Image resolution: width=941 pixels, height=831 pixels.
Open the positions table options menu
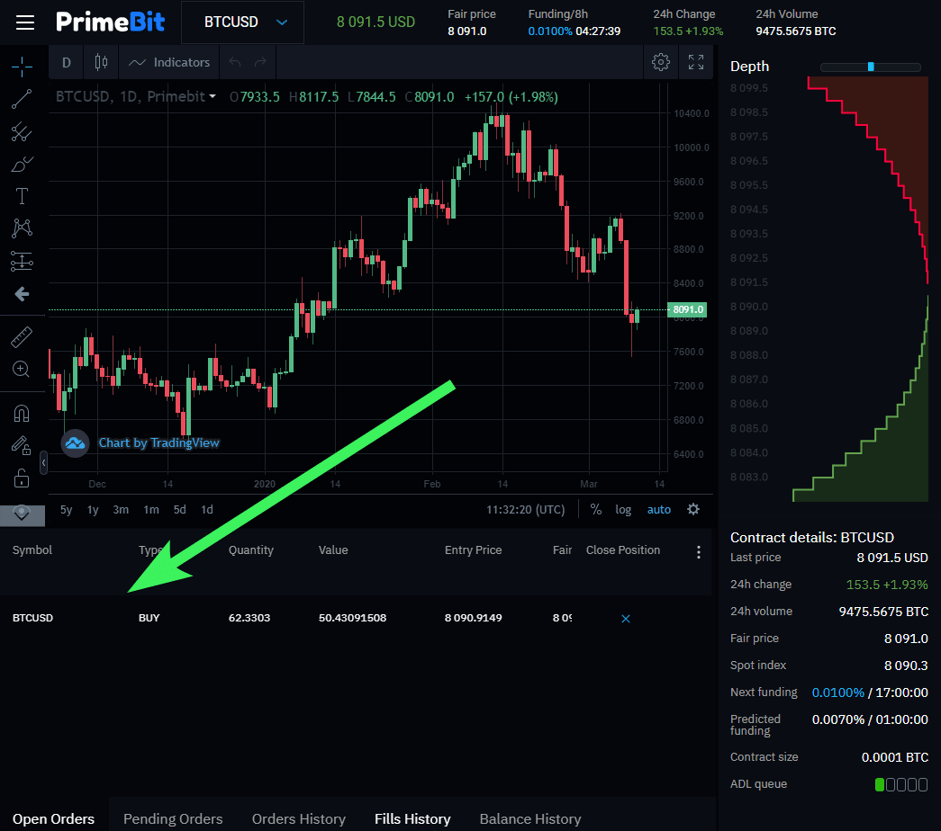(699, 552)
